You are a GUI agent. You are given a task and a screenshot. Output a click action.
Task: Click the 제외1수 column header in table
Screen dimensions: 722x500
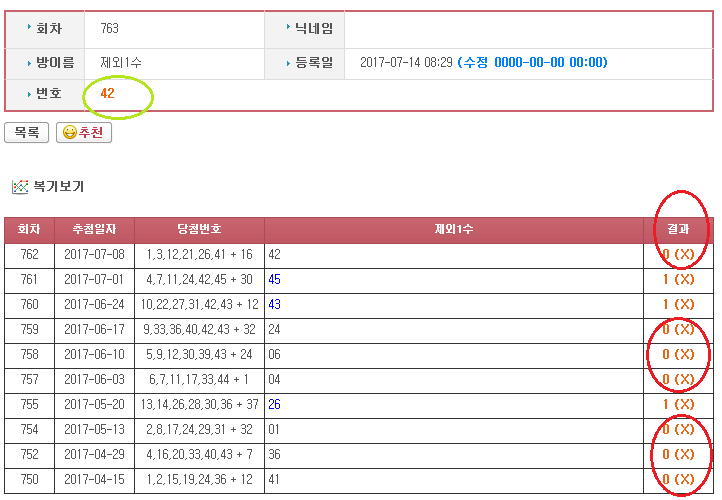pos(454,230)
